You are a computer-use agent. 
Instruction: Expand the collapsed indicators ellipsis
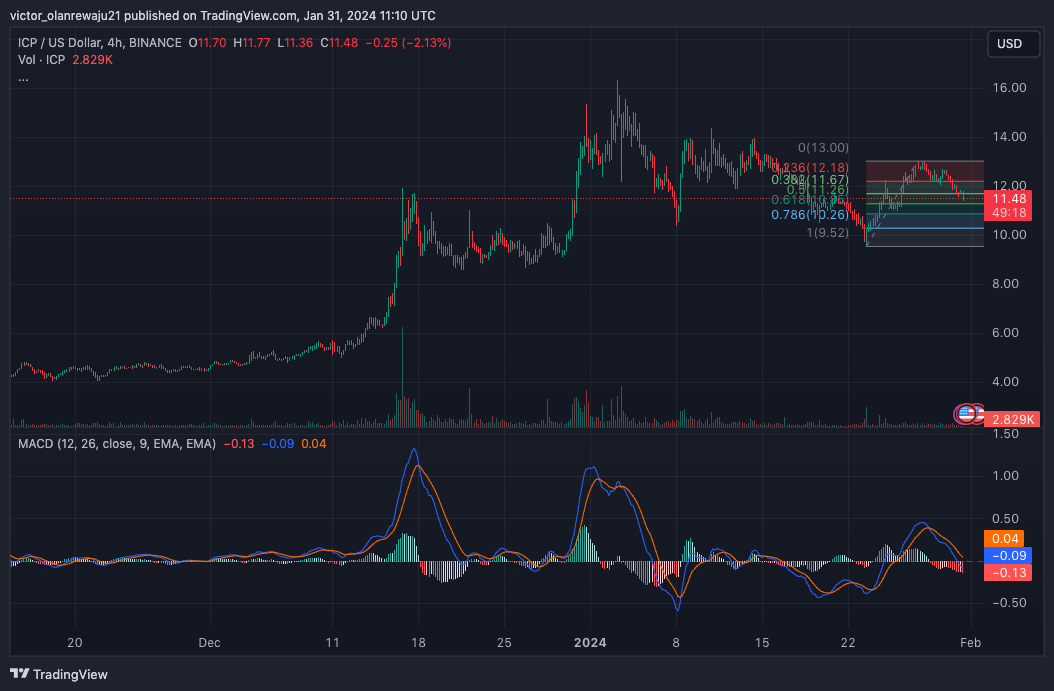(23, 79)
